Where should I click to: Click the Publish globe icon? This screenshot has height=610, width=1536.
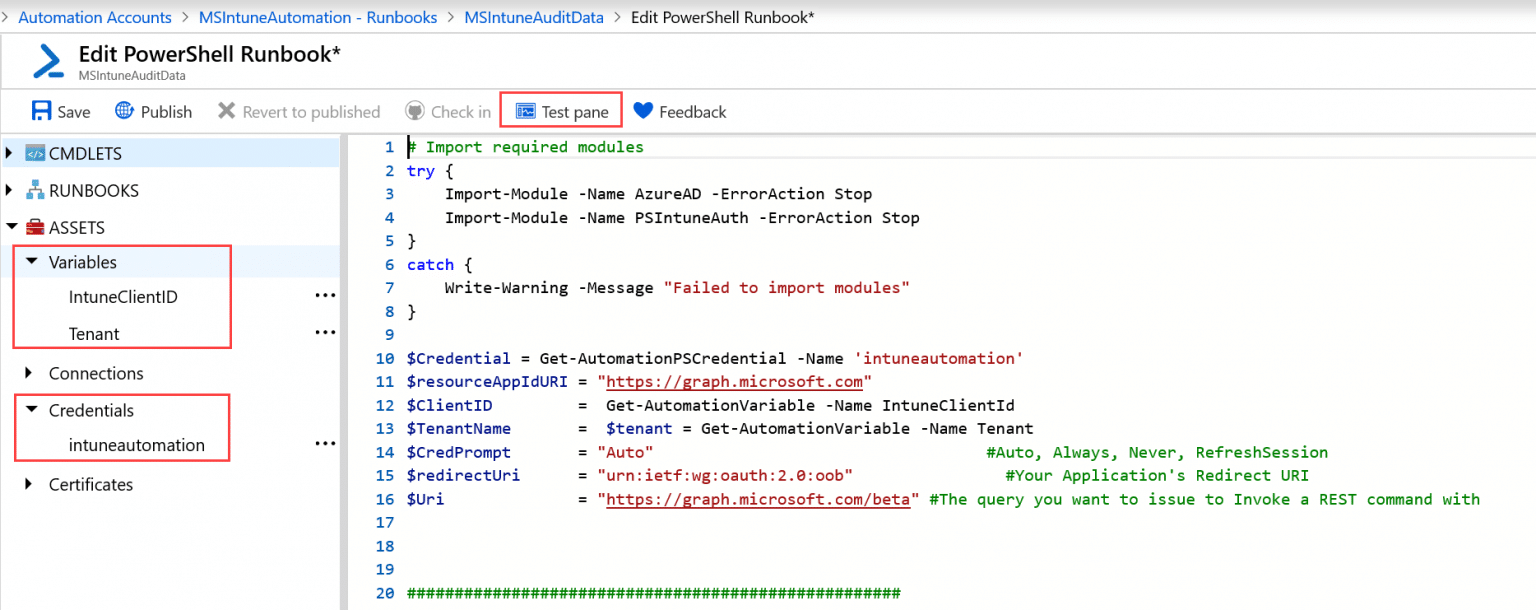(x=123, y=110)
